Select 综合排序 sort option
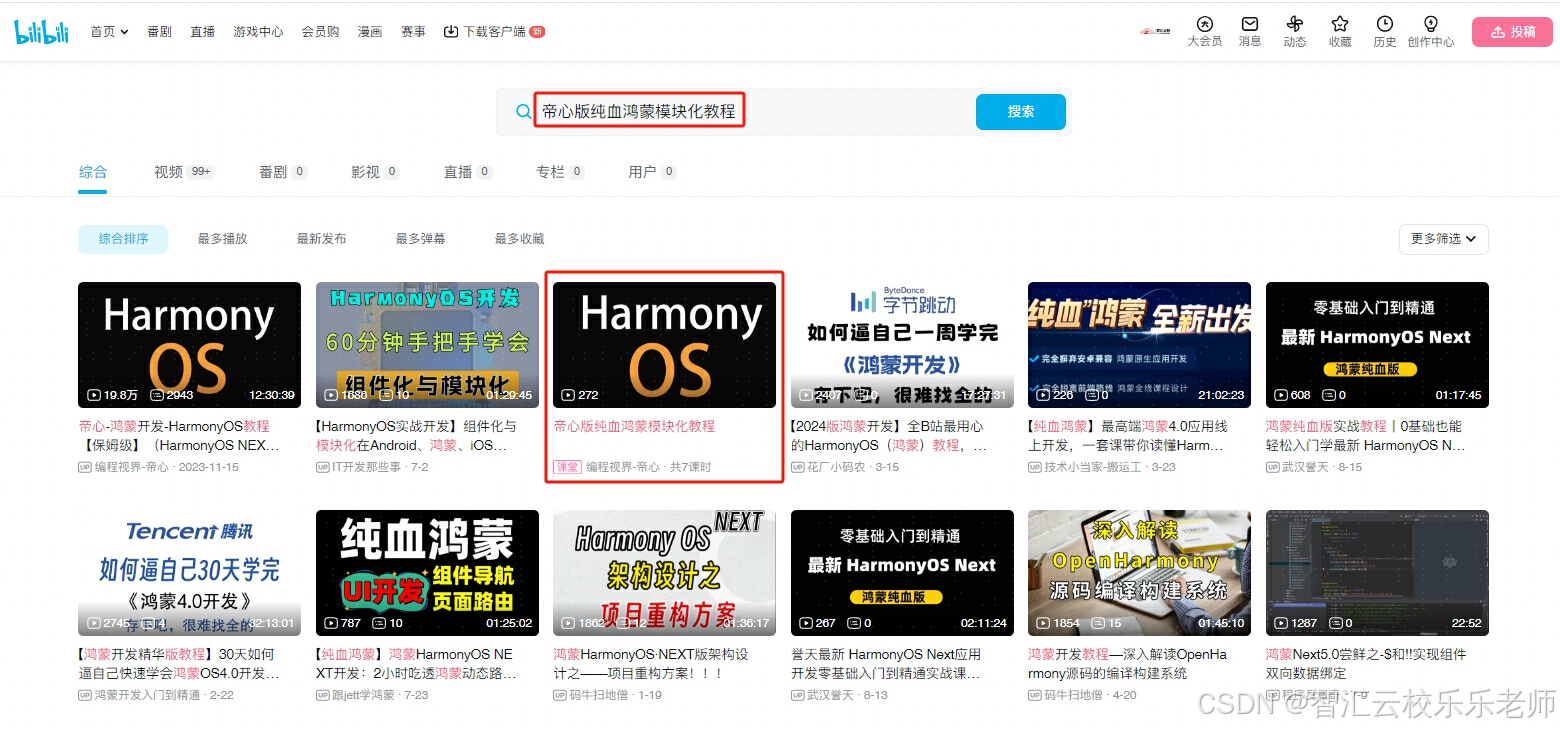This screenshot has height=731, width=1560. coord(123,239)
